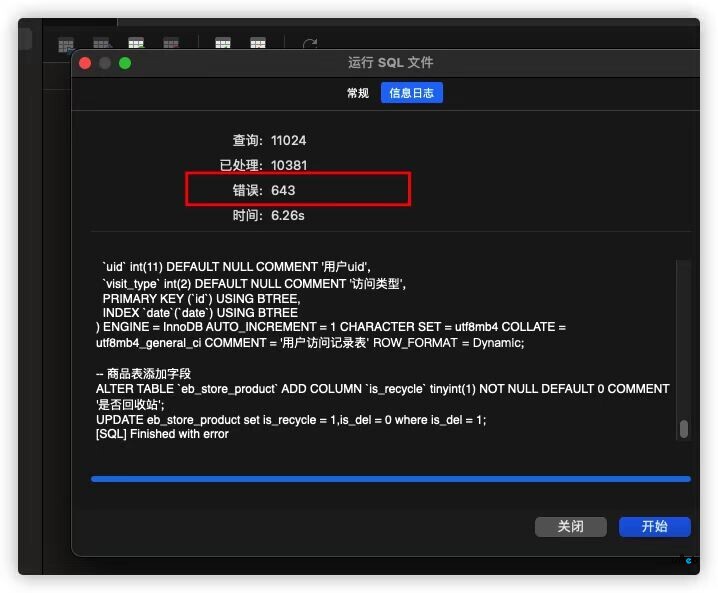Viewport: 718px width, 593px height.
Task: Click the 关闭 button
Action: pyautogui.click(x=570, y=526)
